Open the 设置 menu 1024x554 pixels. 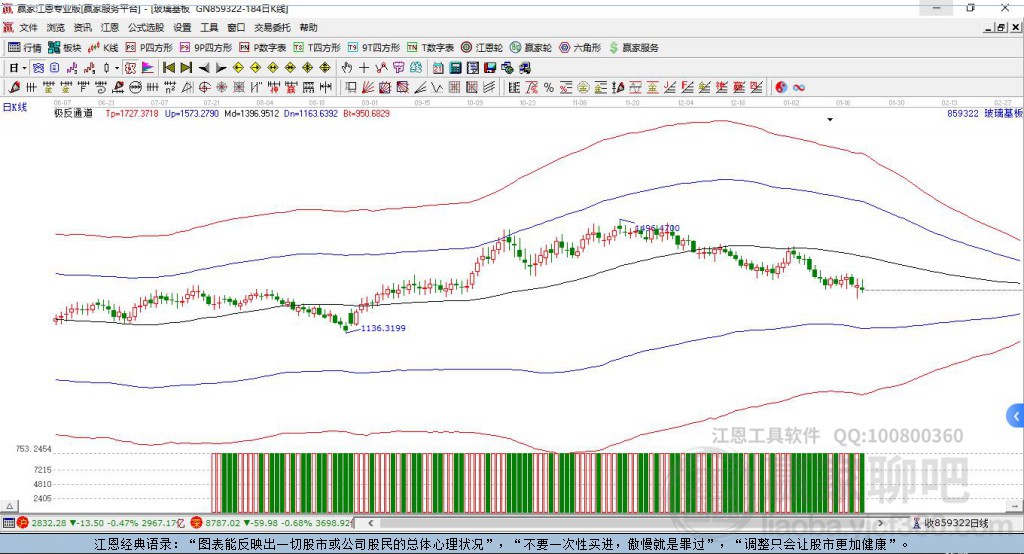pyautogui.click(x=182, y=27)
